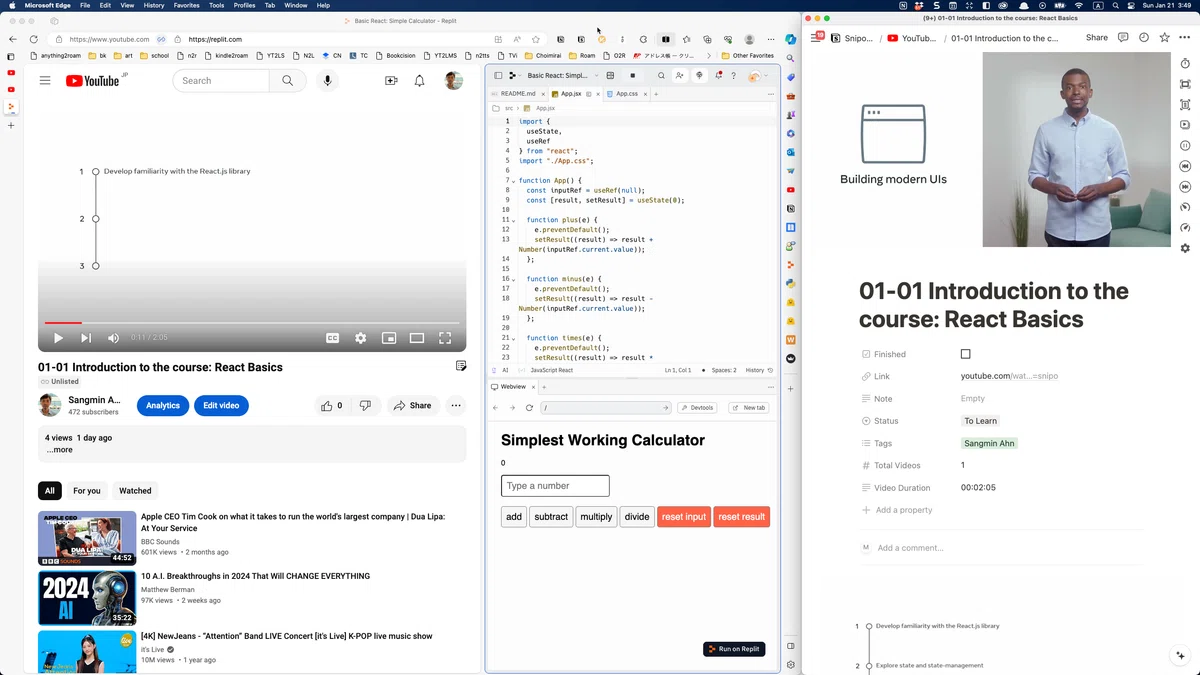Open Notion page comments icon

pos(1123,38)
